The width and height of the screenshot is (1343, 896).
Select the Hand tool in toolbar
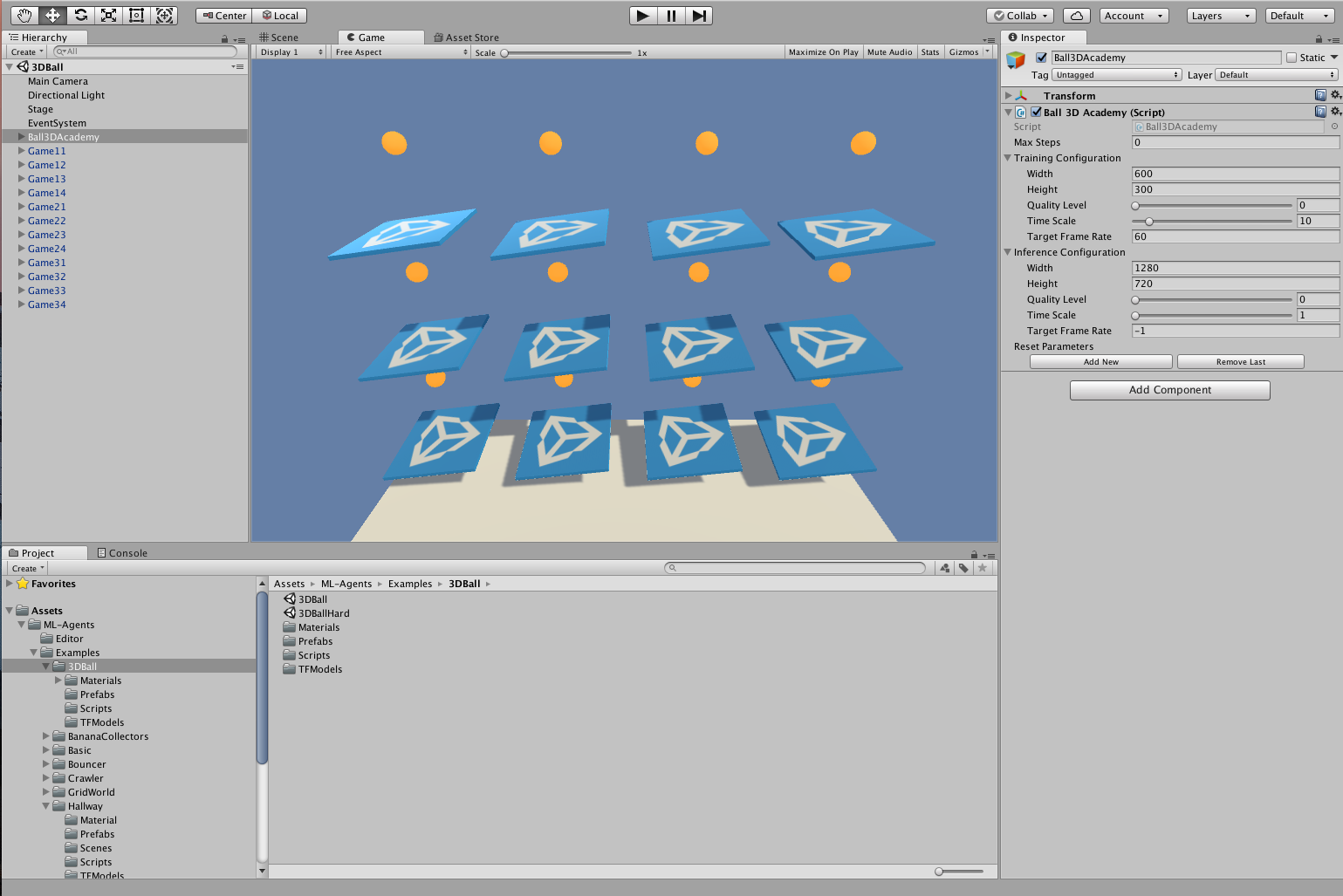coord(24,15)
